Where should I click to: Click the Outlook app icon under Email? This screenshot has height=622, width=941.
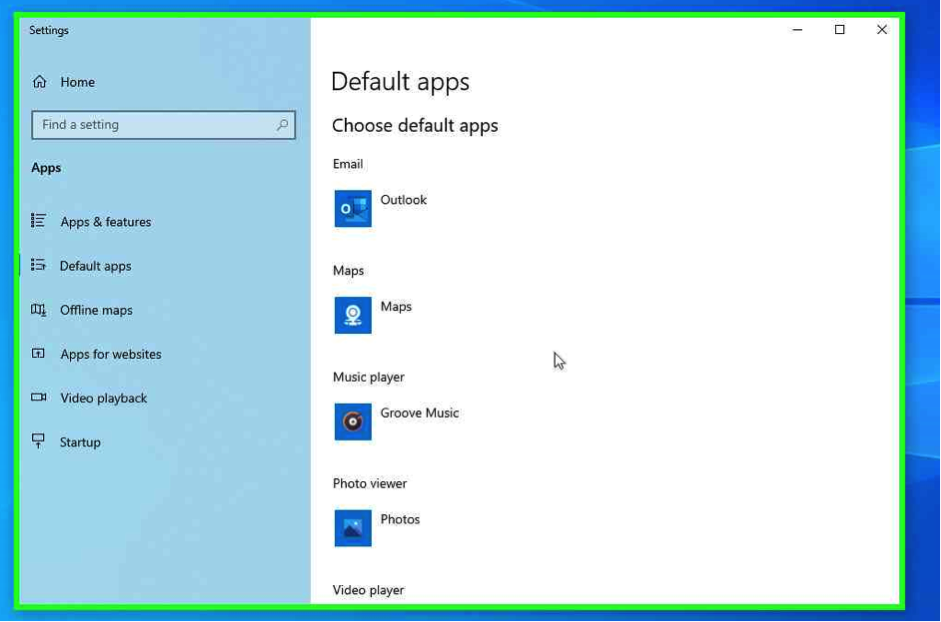point(353,209)
